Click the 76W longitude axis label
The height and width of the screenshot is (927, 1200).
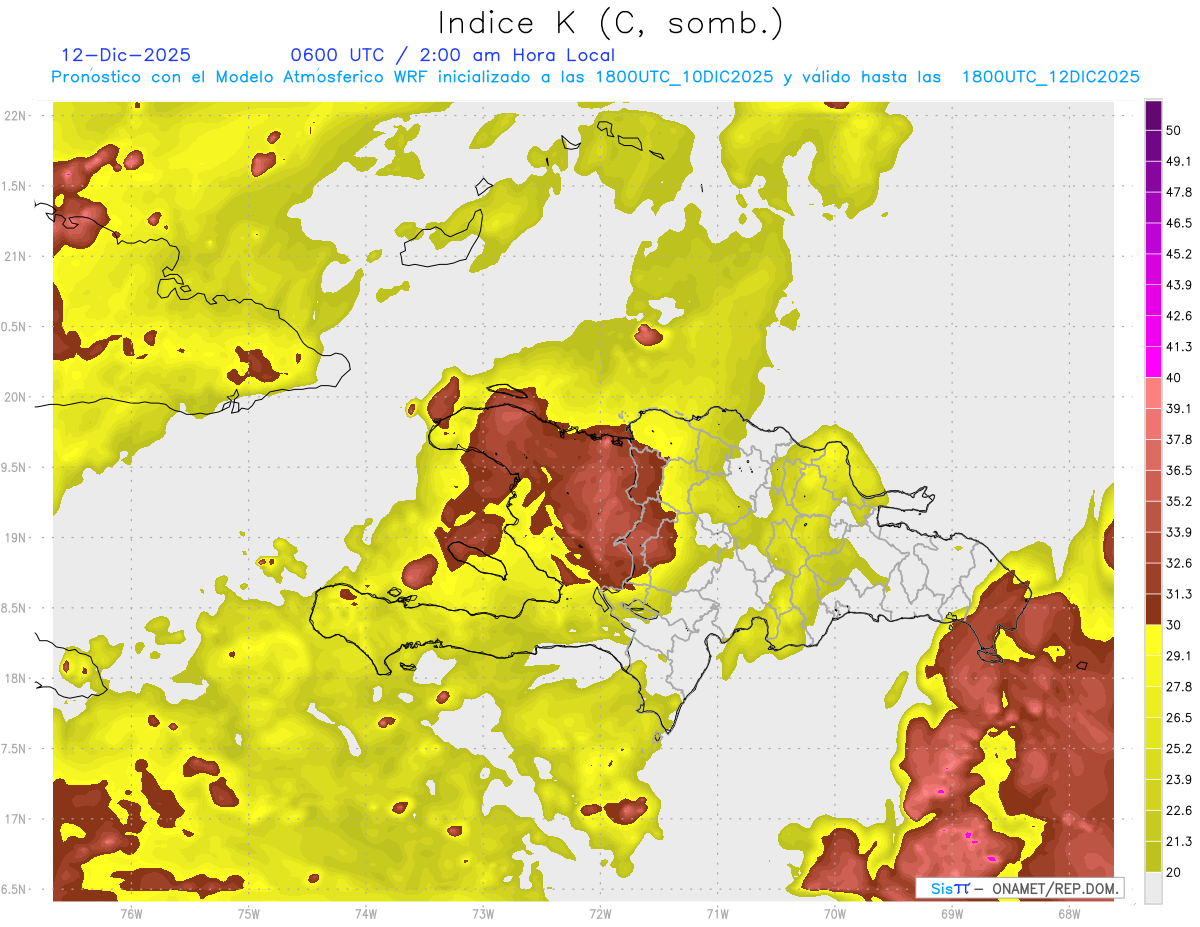pos(131,914)
